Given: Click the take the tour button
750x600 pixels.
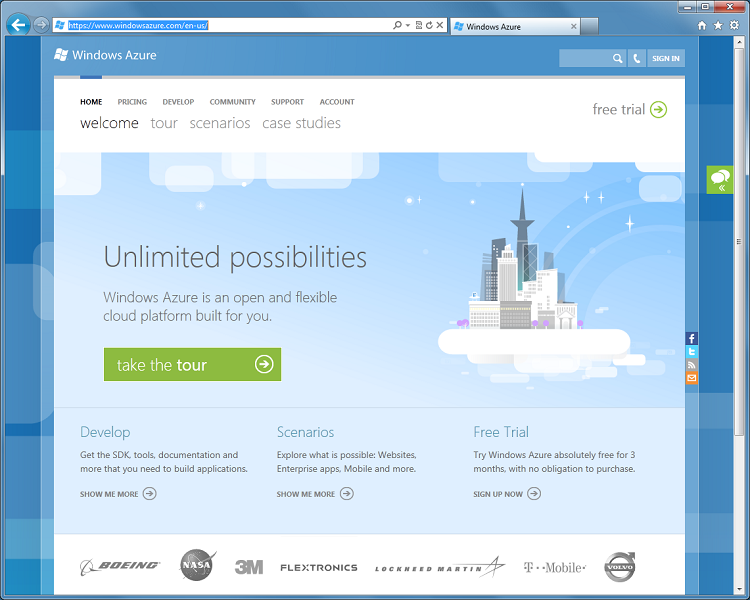Looking at the screenshot, I should click(x=192, y=365).
